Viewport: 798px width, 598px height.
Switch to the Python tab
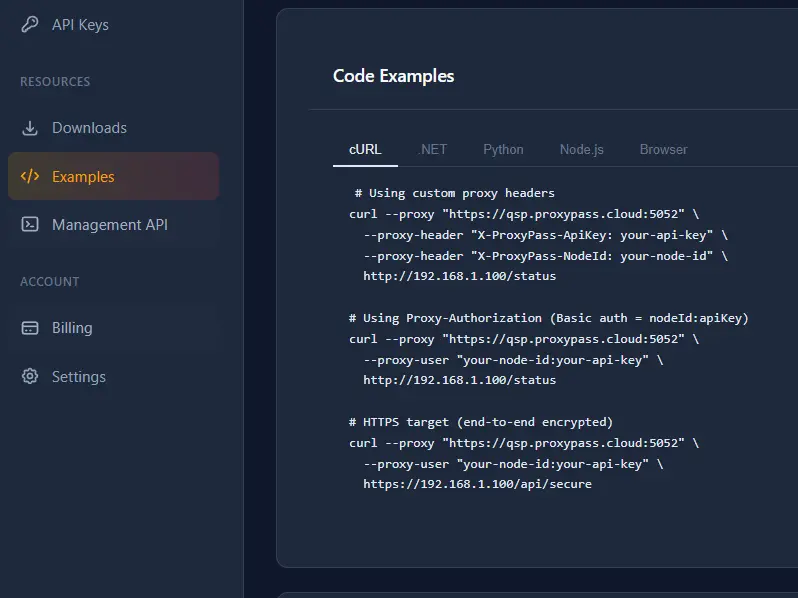503,150
